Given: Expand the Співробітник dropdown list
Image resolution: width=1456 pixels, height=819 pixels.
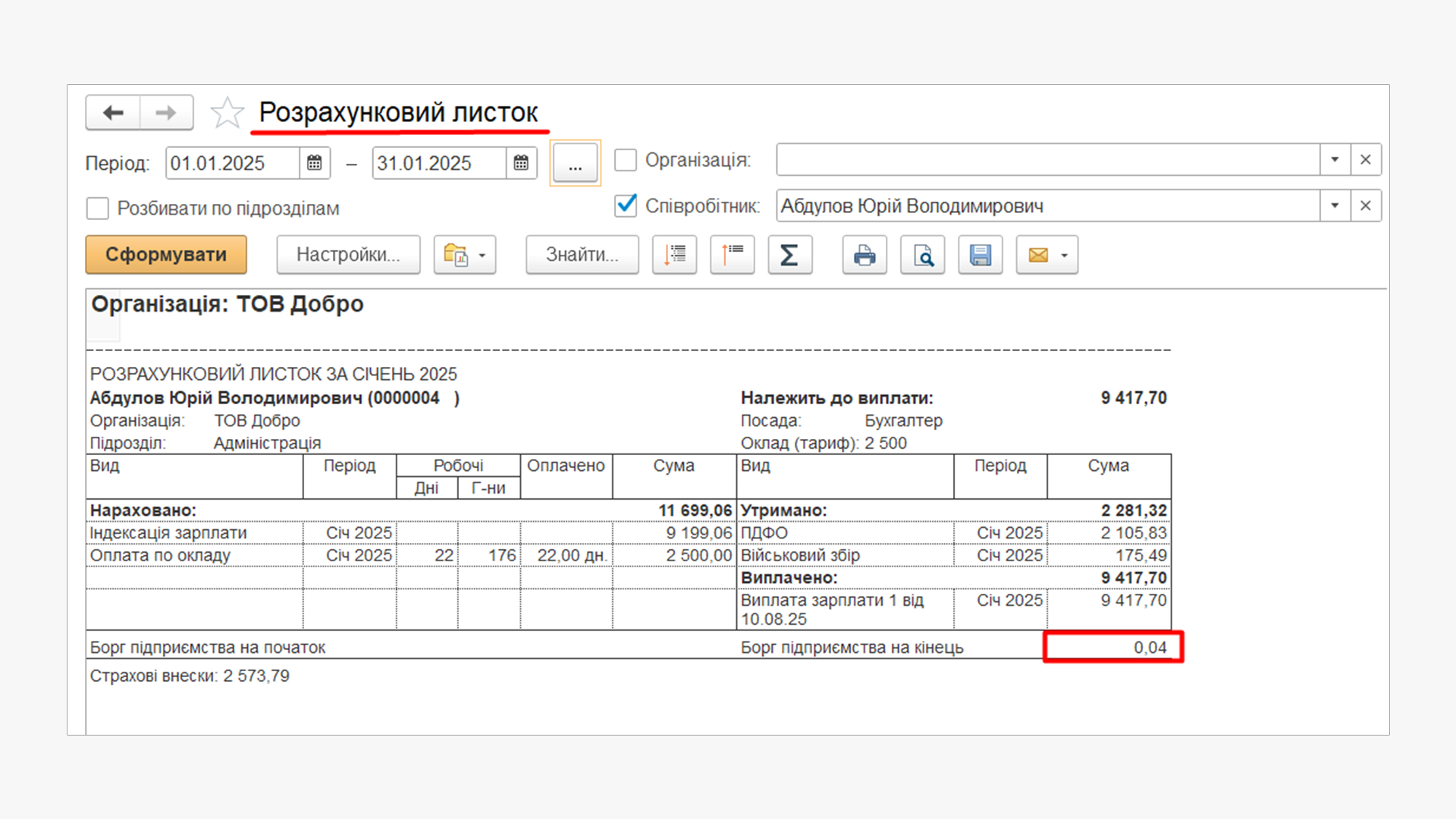Looking at the screenshot, I should pos(1335,206).
